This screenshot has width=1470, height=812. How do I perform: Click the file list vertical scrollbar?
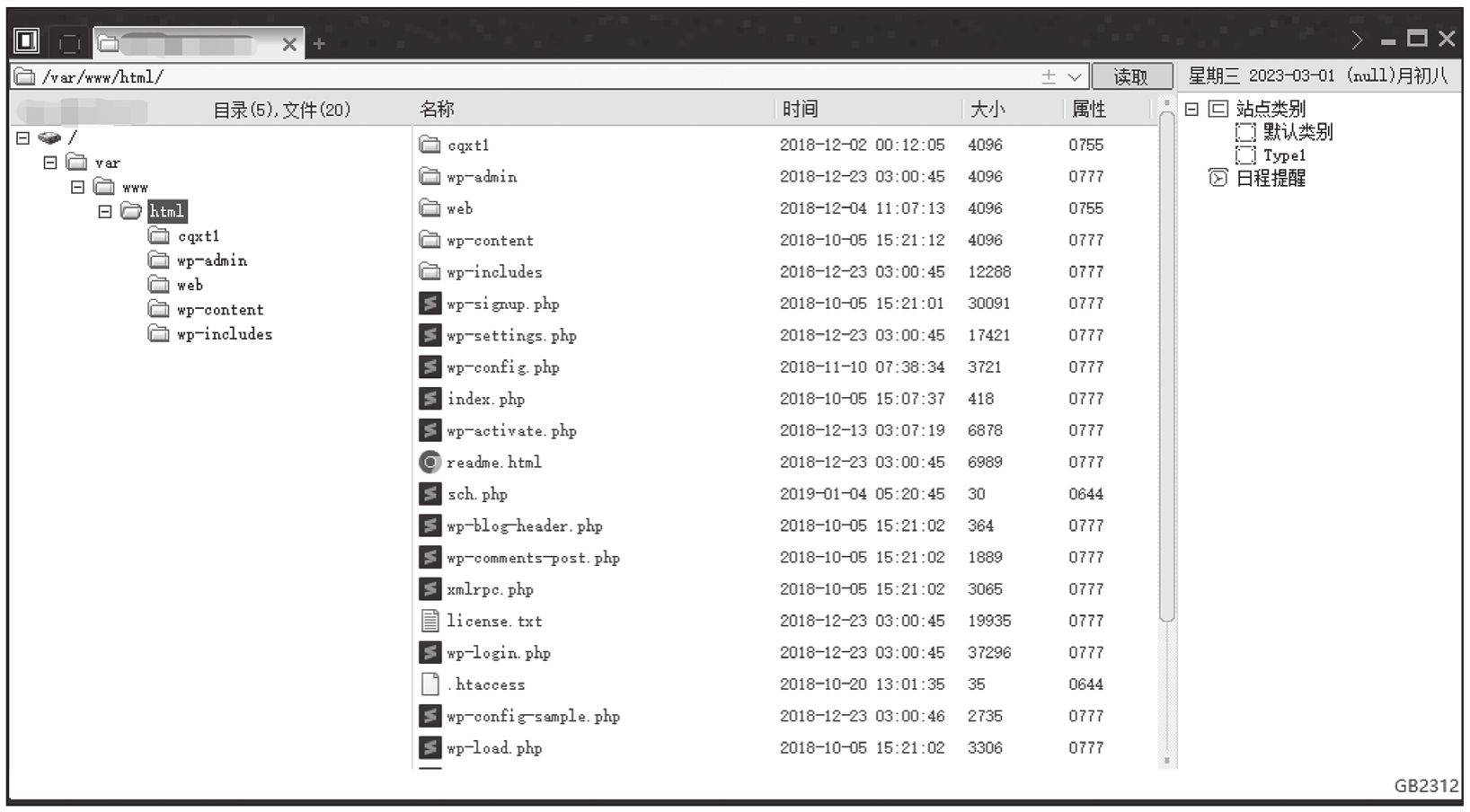coord(1167,366)
